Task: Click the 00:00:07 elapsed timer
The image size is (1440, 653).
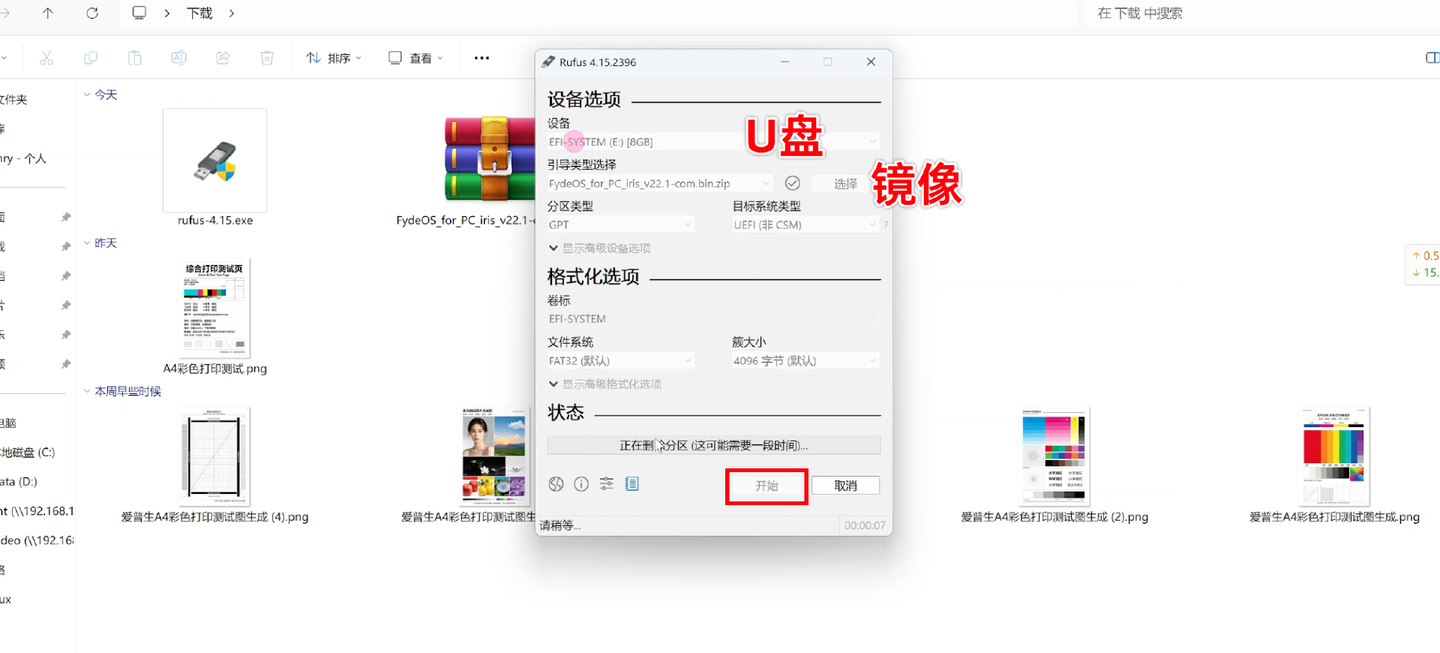Action: tap(865, 525)
